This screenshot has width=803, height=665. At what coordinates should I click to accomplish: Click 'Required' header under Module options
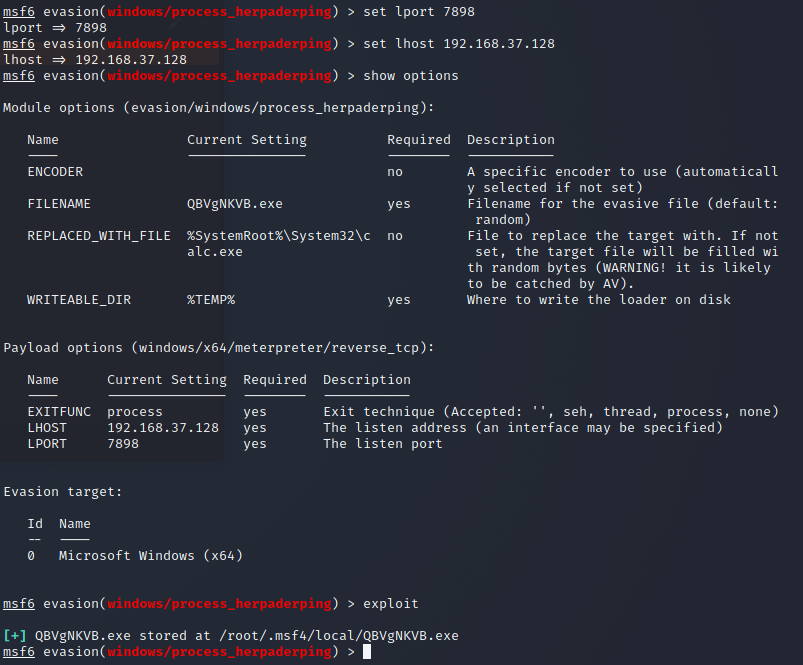[419, 140]
